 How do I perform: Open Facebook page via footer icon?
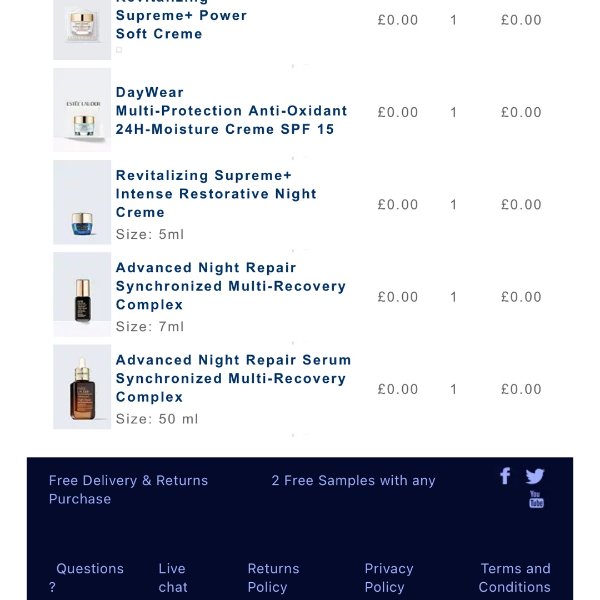click(505, 476)
